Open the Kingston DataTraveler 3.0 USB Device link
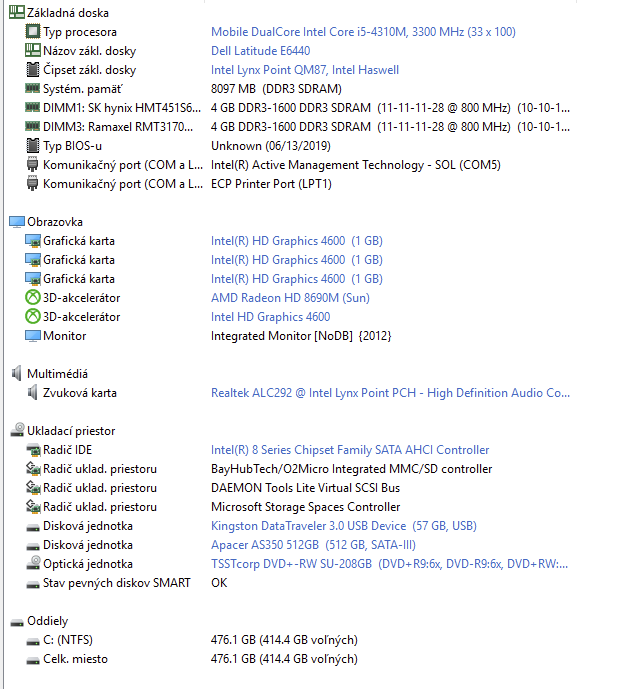641x689 pixels. click(344, 526)
